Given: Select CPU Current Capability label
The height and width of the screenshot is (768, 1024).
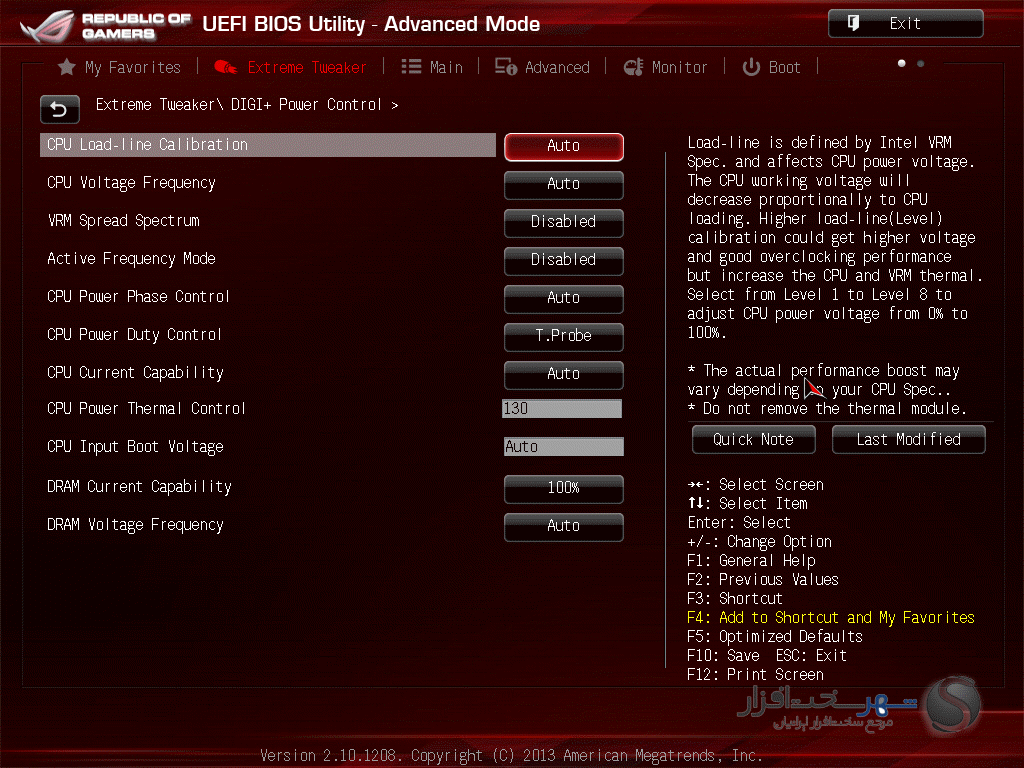Looking at the screenshot, I should tap(135, 372).
